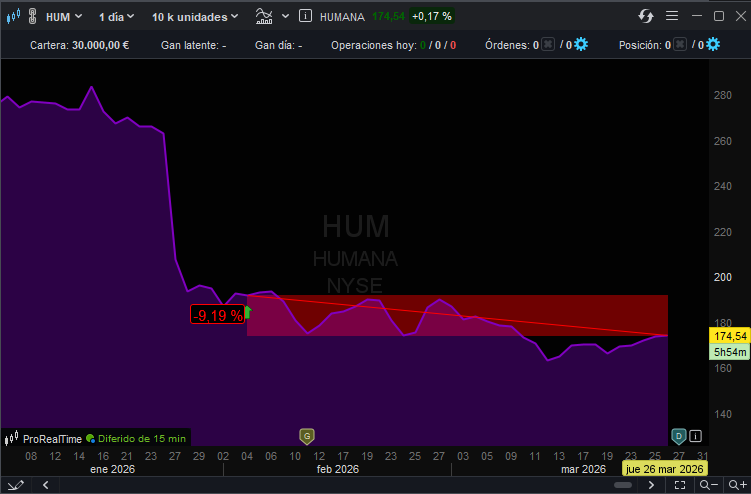Image resolution: width=751 pixels, height=494 pixels.
Task: Click the 174,54 current price label
Action: tap(730, 336)
